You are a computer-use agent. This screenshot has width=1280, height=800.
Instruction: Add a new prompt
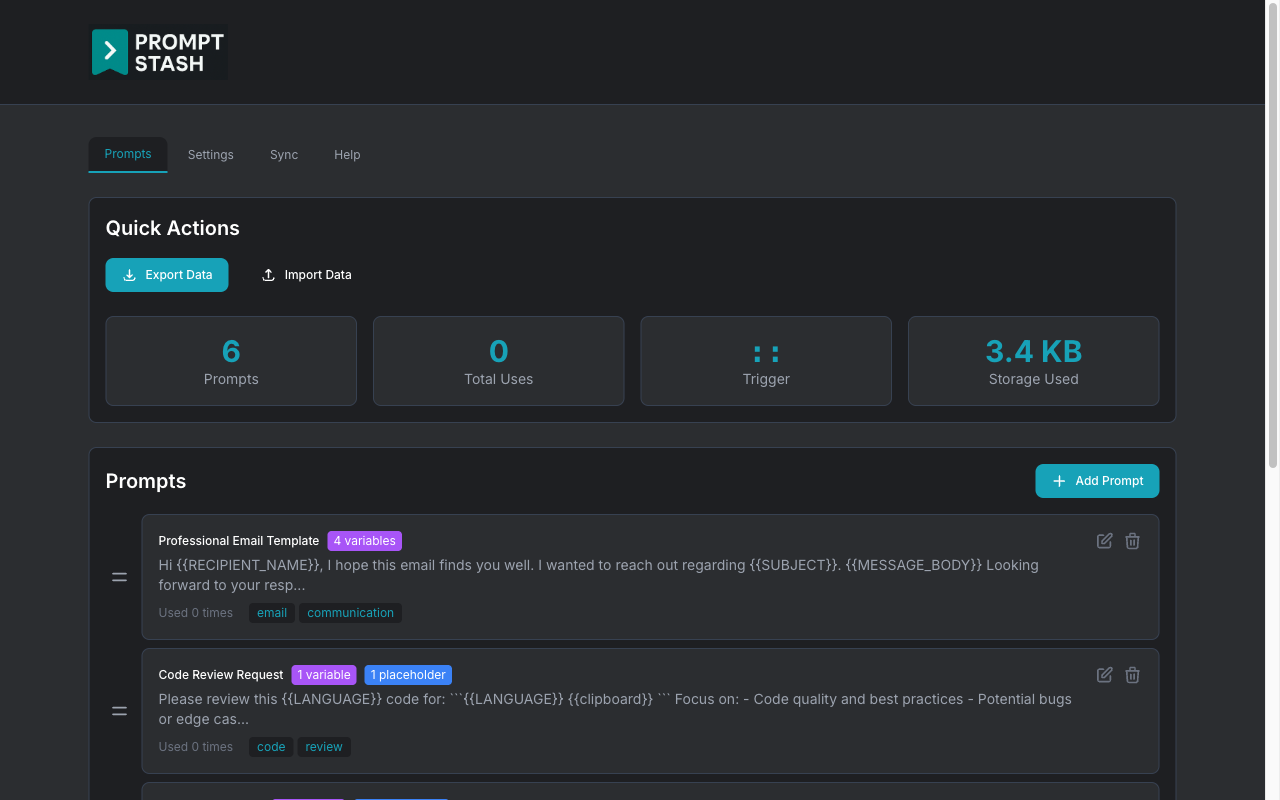click(x=1097, y=481)
